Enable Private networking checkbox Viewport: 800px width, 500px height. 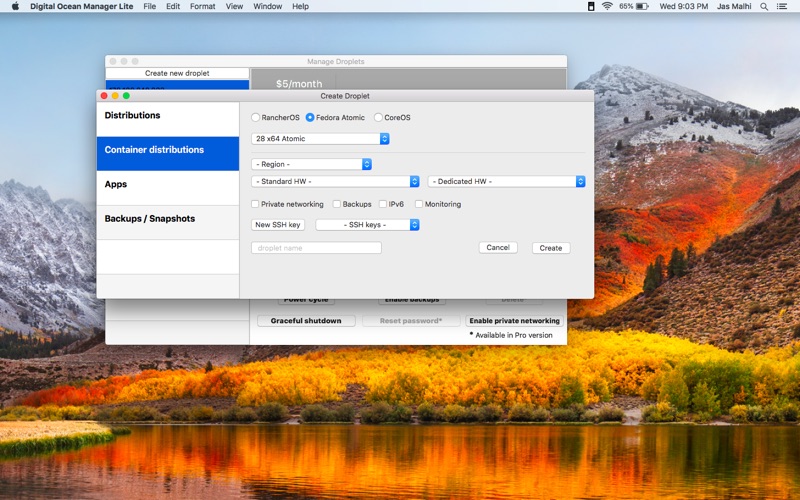pos(255,204)
